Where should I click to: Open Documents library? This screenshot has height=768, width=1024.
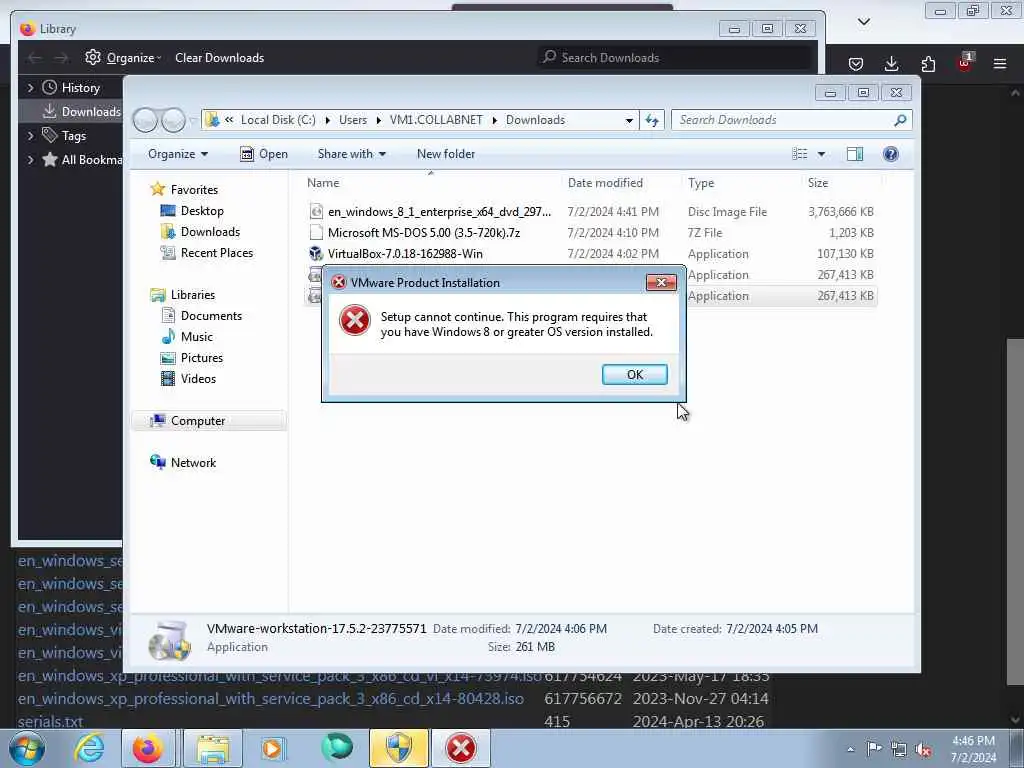pos(211,315)
